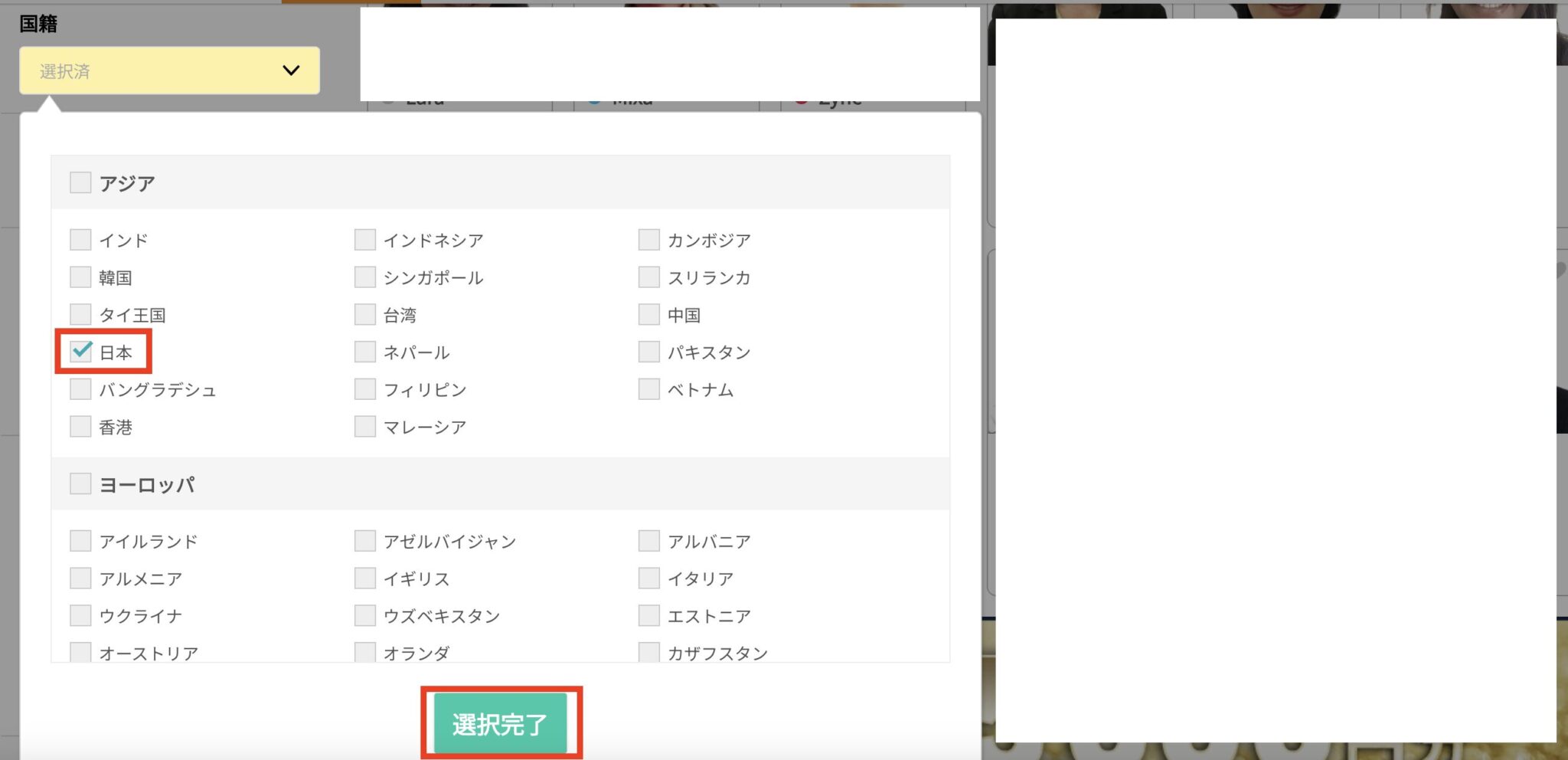The image size is (1568, 760).
Task: Check the インド checkbox
Action: (x=80, y=240)
